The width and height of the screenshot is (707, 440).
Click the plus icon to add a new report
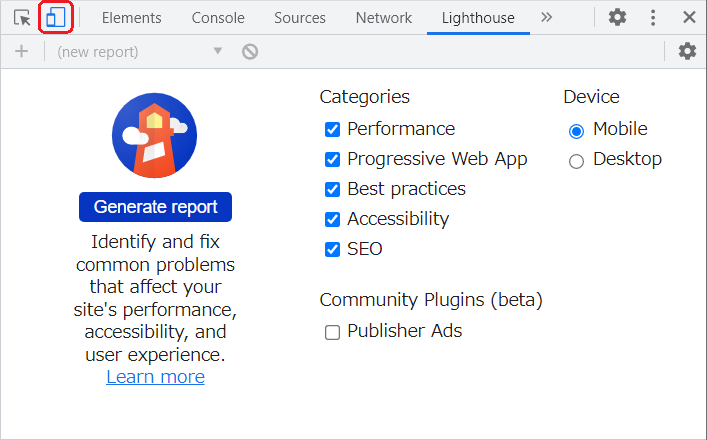coord(21,51)
